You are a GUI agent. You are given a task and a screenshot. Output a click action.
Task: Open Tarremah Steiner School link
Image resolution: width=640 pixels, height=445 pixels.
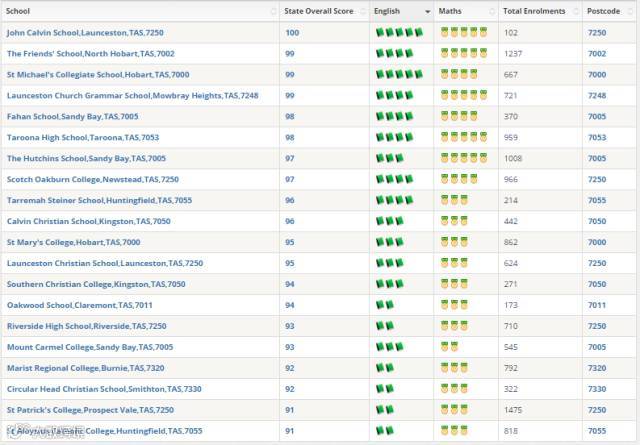(x=99, y=200)
